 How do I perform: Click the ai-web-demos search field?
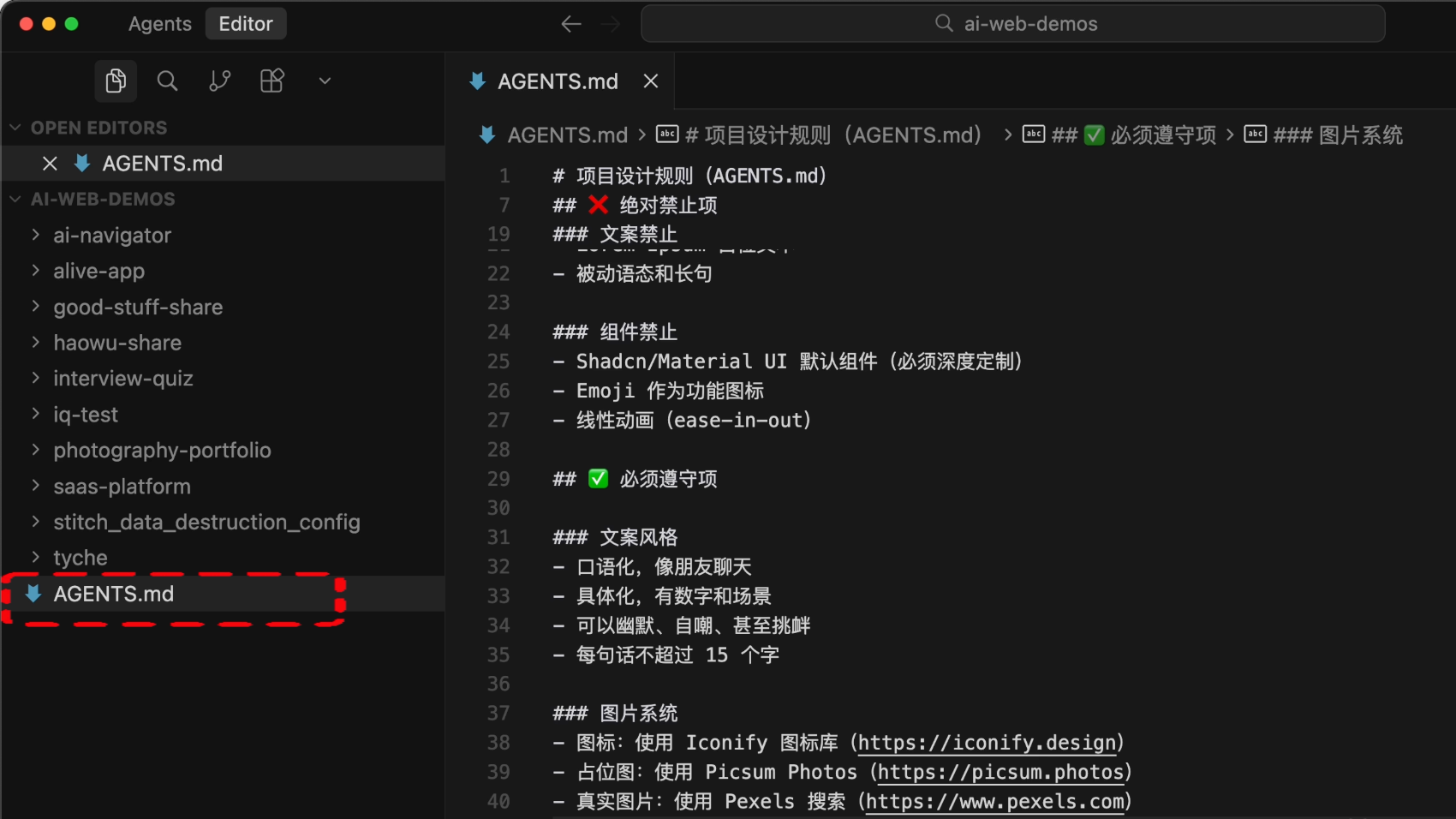point(1012,24)
